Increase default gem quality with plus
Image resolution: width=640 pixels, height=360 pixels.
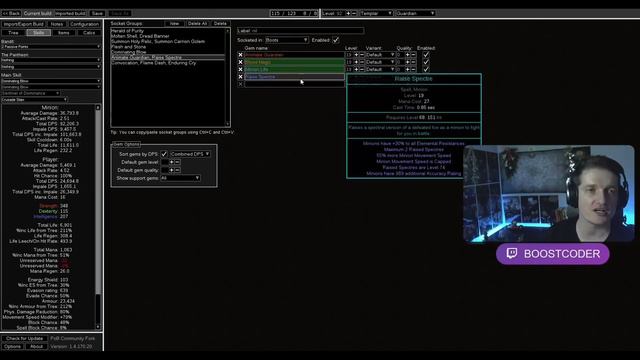172,170
